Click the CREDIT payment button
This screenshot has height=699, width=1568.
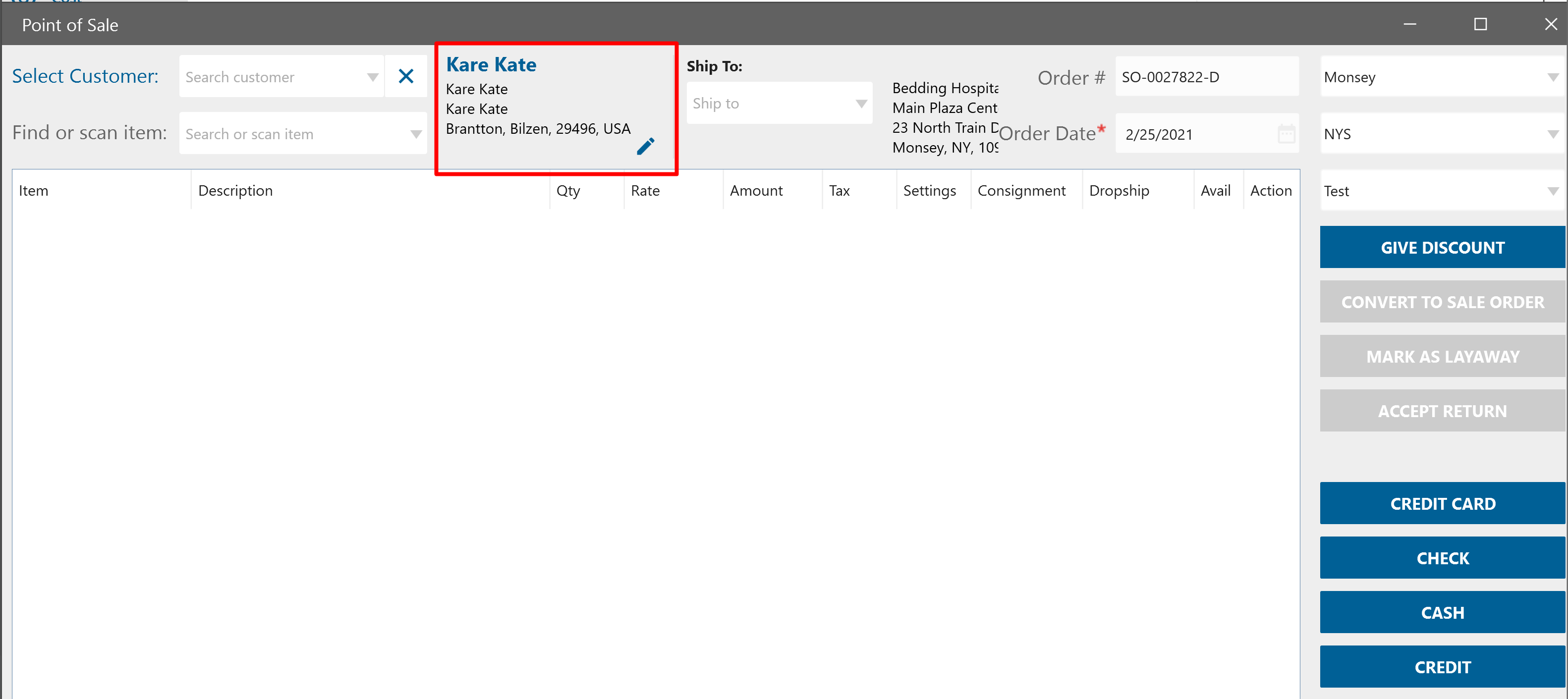(x=1442, y=667)
